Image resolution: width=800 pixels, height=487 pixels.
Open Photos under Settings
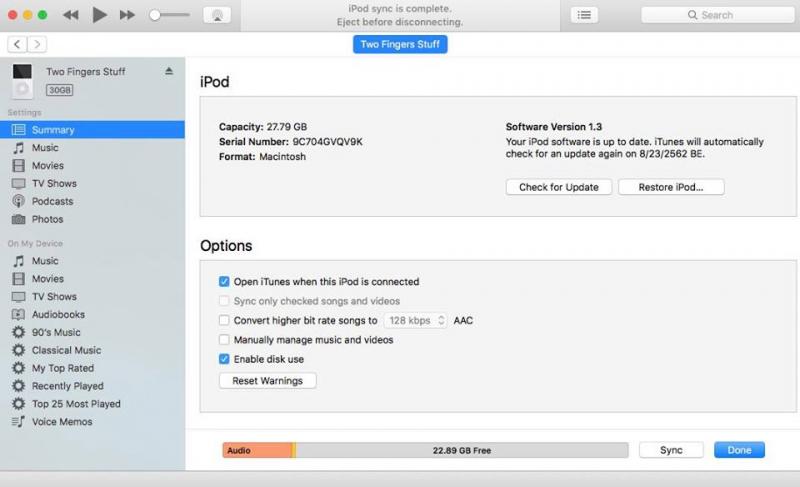[x=92, y=219]
